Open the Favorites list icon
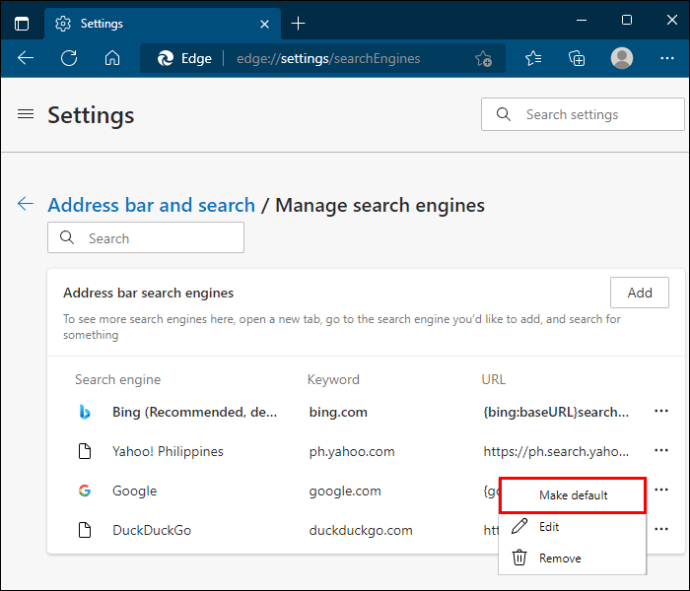This screenshot has height=591, width=690. (x=533, y=58)
